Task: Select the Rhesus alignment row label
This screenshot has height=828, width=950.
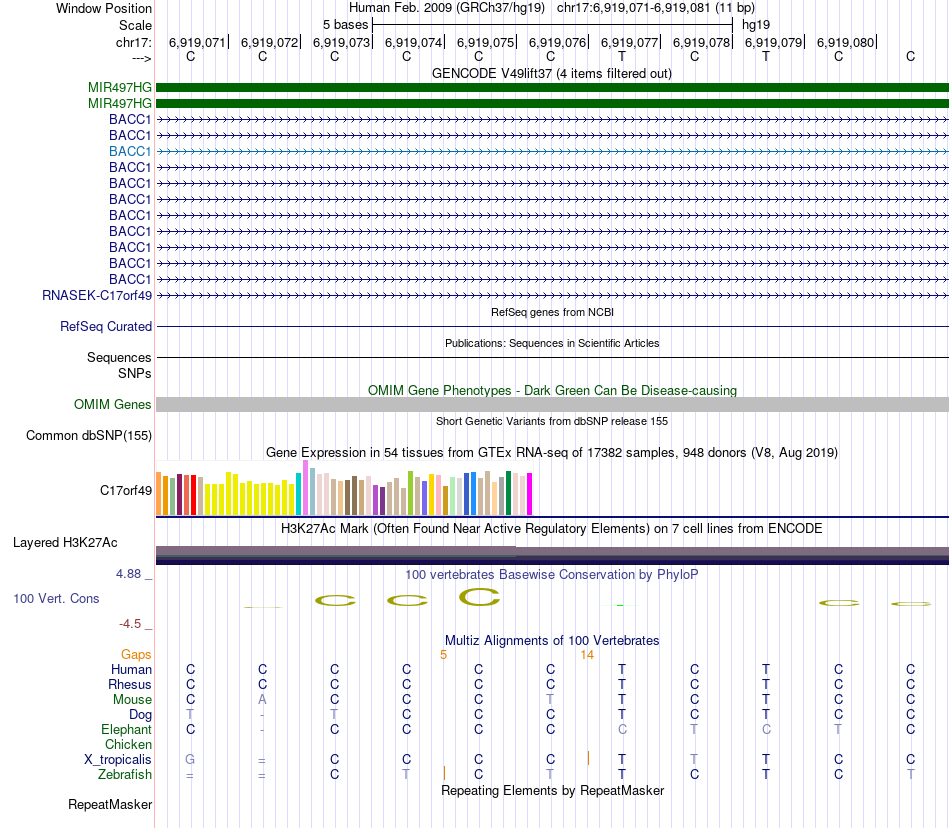Action: (130, 684)
